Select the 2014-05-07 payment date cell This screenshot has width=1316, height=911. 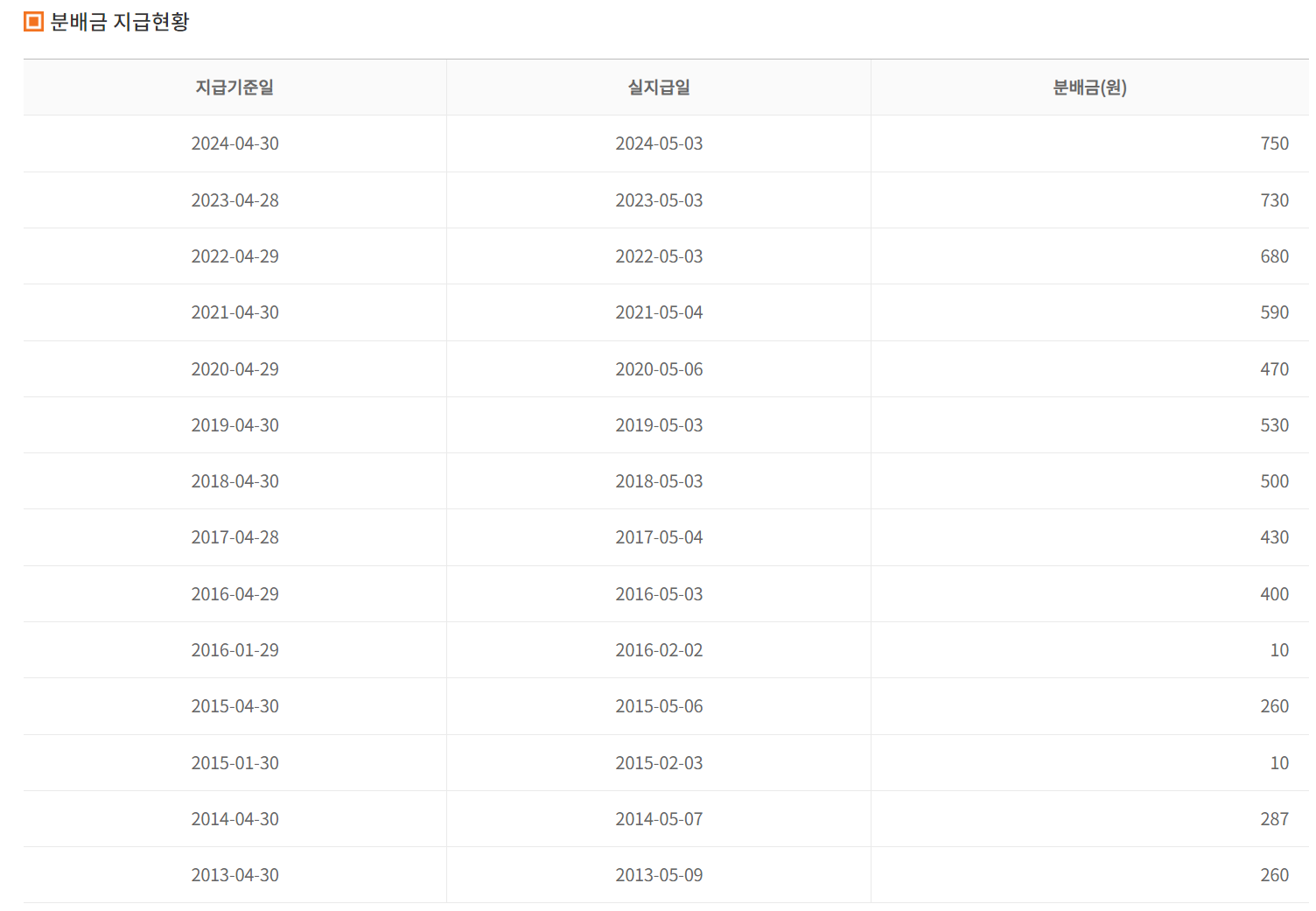coord(659,819)
